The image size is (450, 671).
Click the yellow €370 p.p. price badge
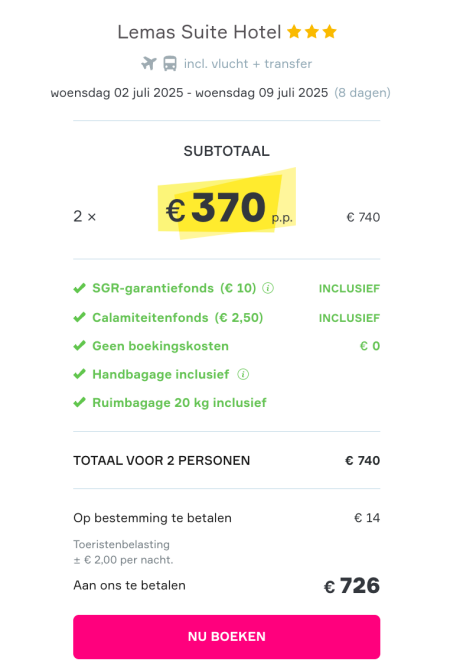227,204
